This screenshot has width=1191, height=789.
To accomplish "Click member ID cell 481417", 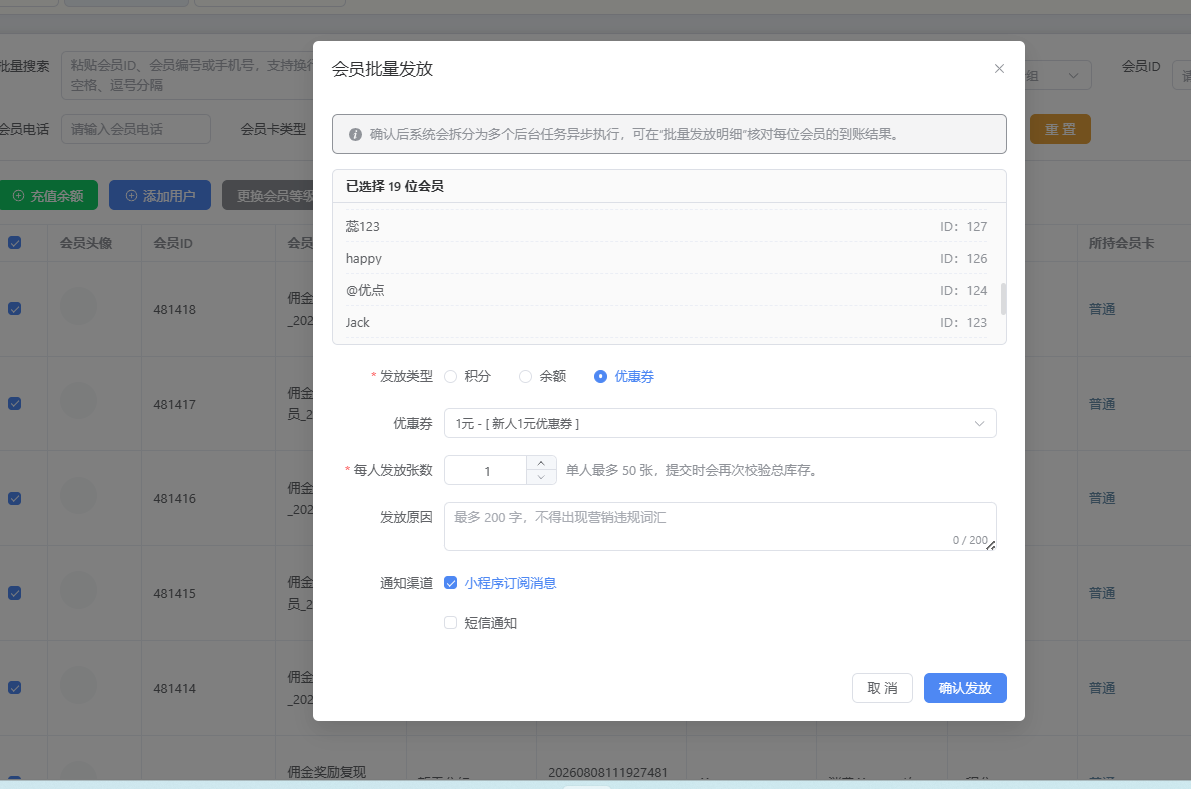I will [x=175, y=404].
